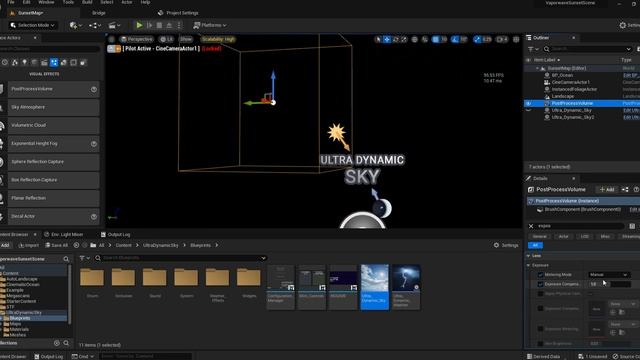Screen dimensions: 640x360
Task: Click the viewport layout maximize icon
Action: [x=516, y=39]
